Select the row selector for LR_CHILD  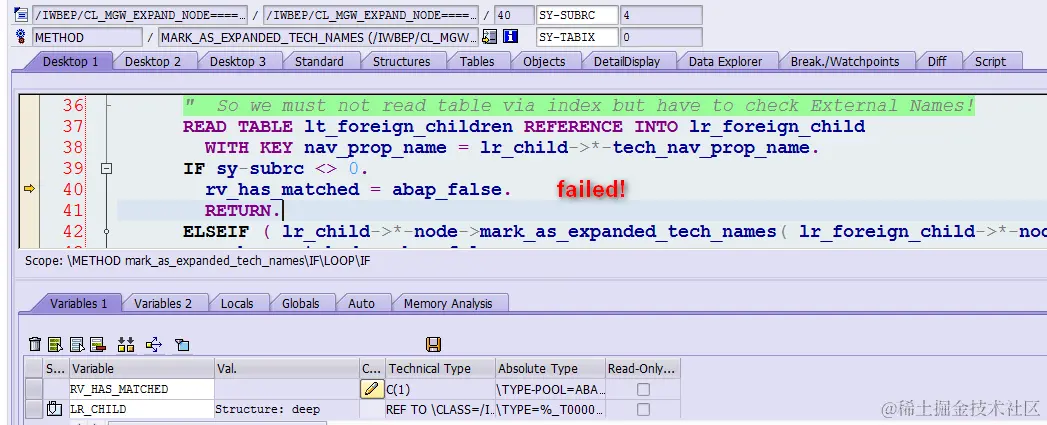pyautogui.click(x=34, y=409)
